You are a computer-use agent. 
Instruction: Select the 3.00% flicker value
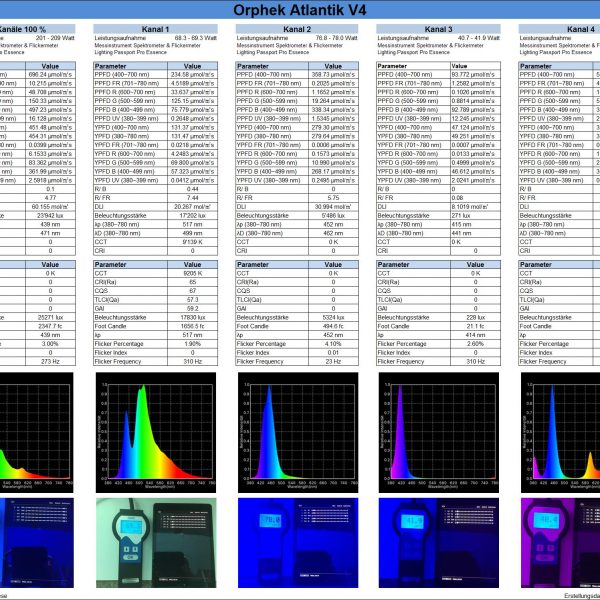click(50, 344)
